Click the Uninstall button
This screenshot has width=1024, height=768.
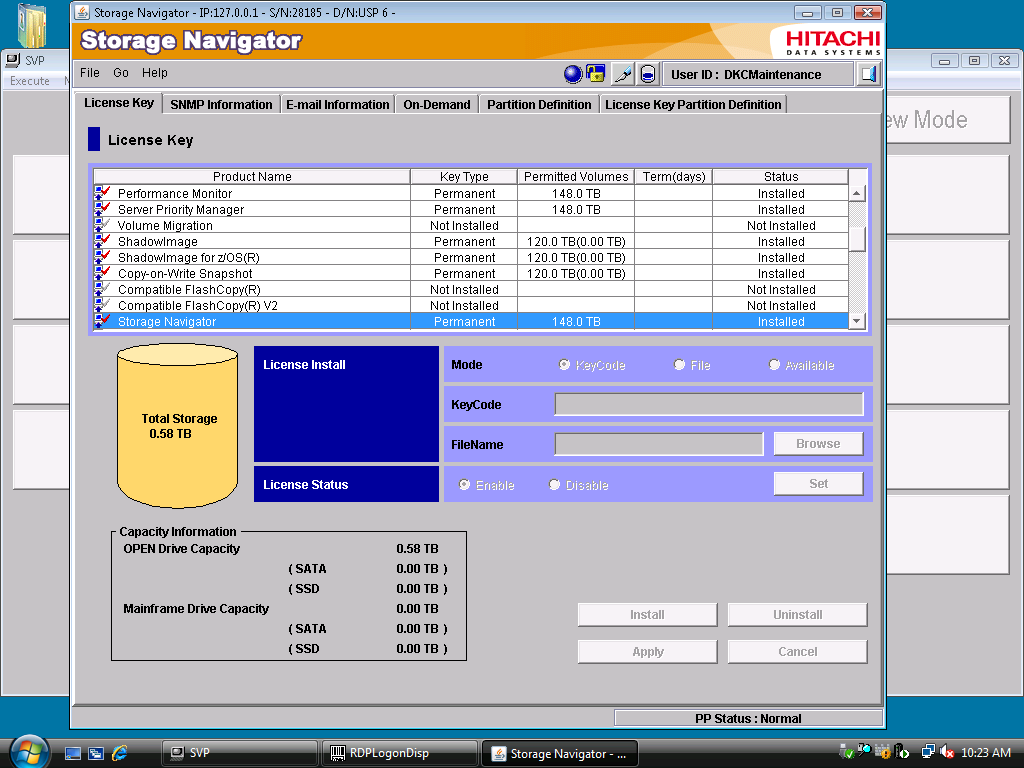[x=797, y=615]
